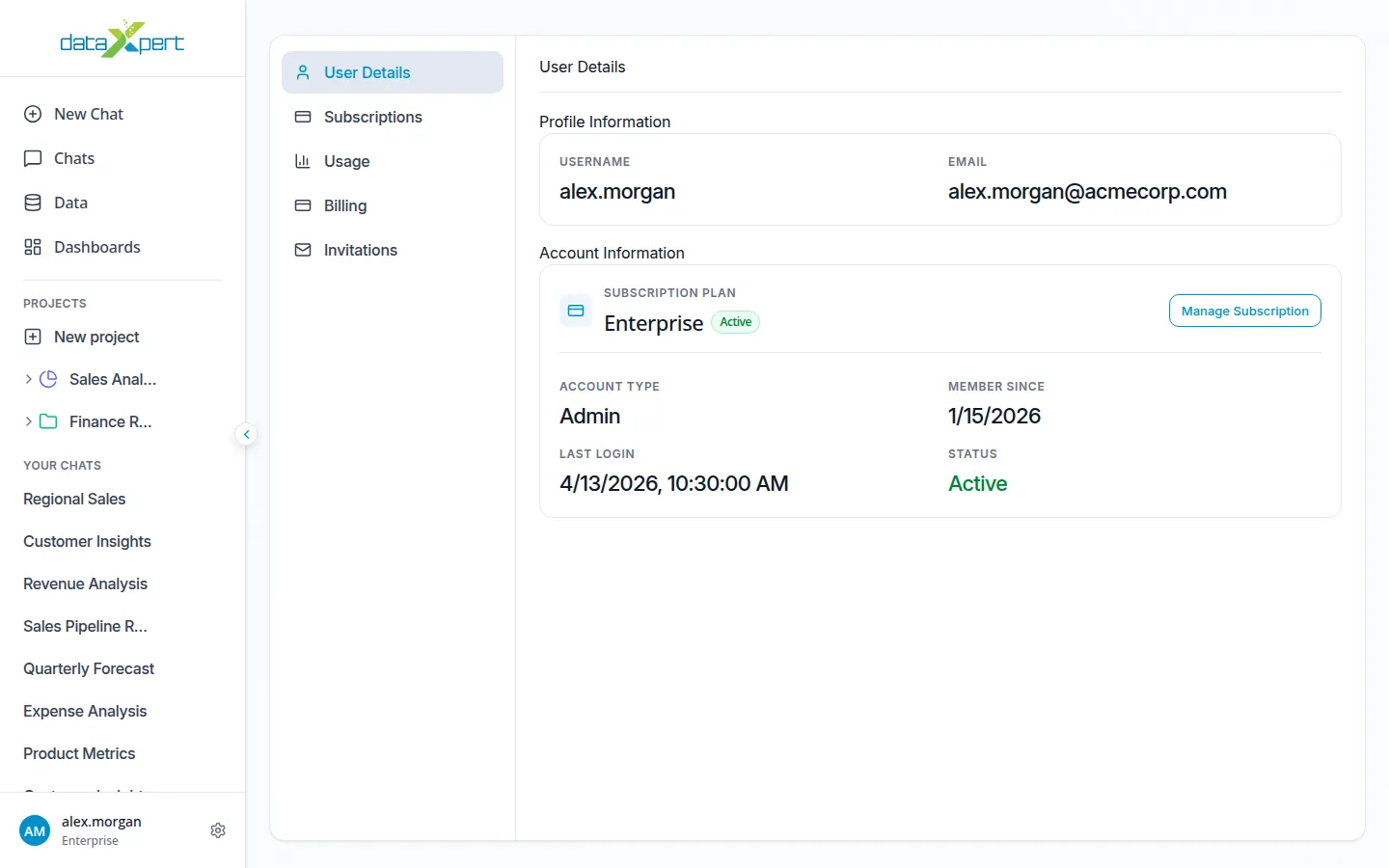Image resolution: width=1389 pixels, height=868 pixels.
Task: Click the AM user avatar
Action: [35, 830]
